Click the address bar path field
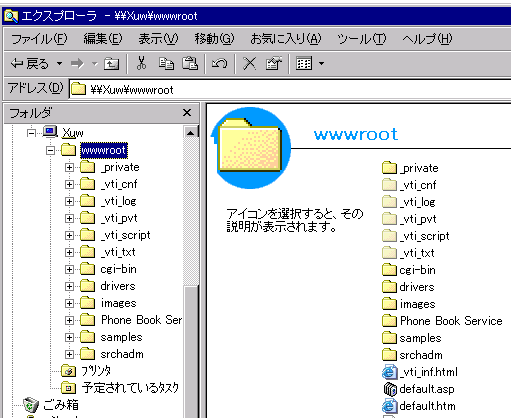This screenshot has width=511, height=418. 290,89
